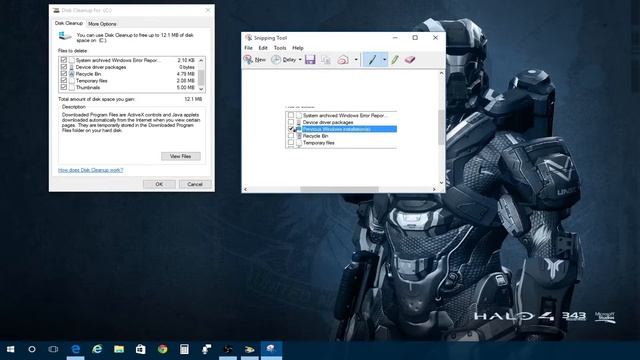Viewport: 640px width, 360px height.
Task: Uncheck Thumbnails in Disk Cleanup
Action: [x=64, y=87]
